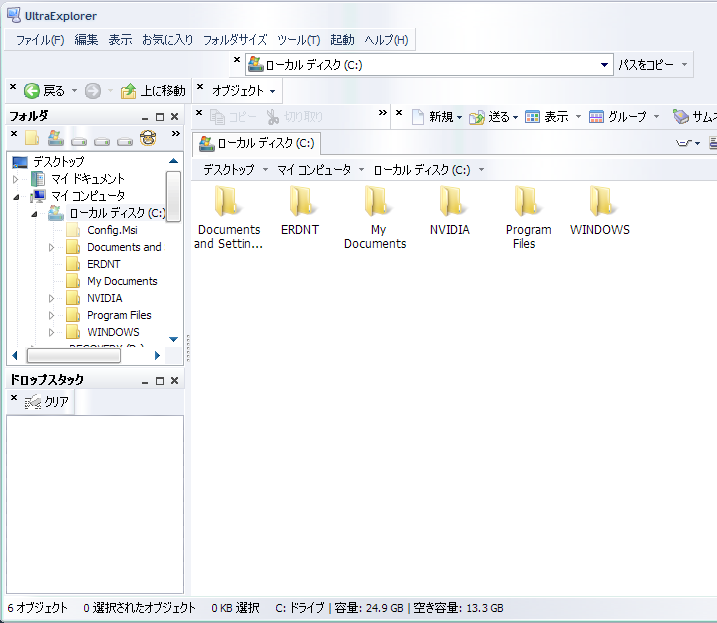Image resolution: width=717 pixels, height=623 pixels.
Task: Click the クリア icon in the ドロップスタック panel
Action: tap(32, 402)
